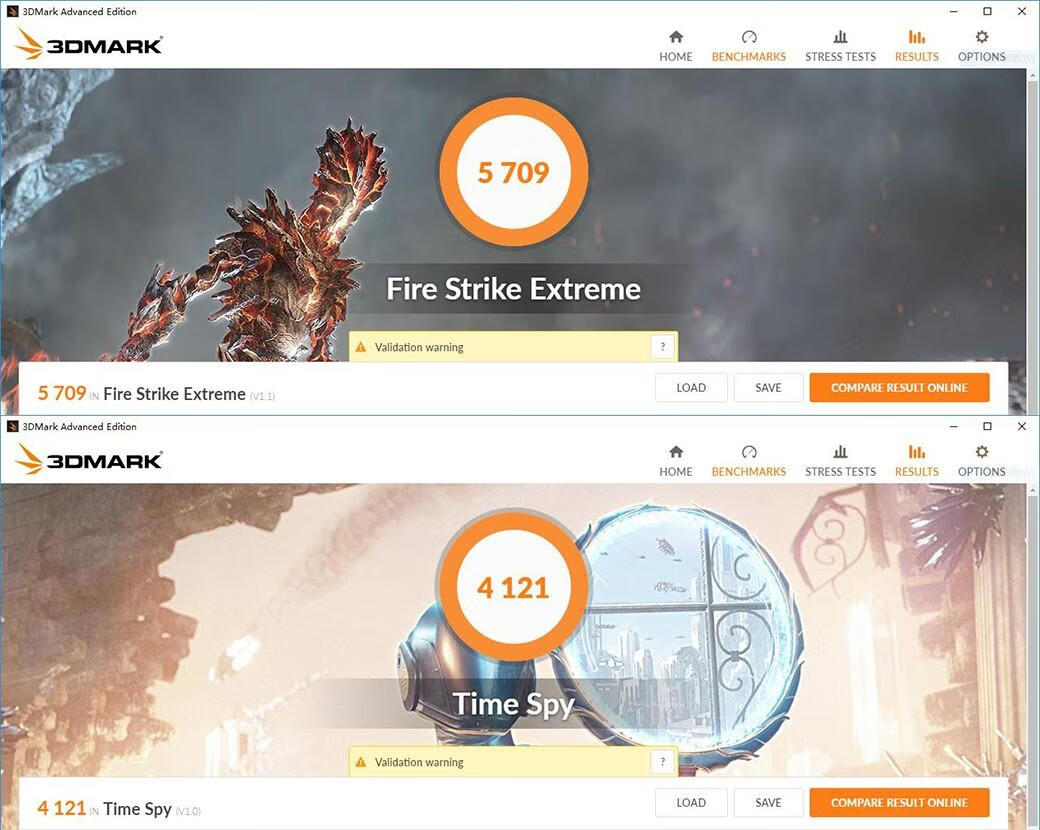Open Home in the Fire Strike window
Screen dimensions: 1040x830
[x=675, y=46]
